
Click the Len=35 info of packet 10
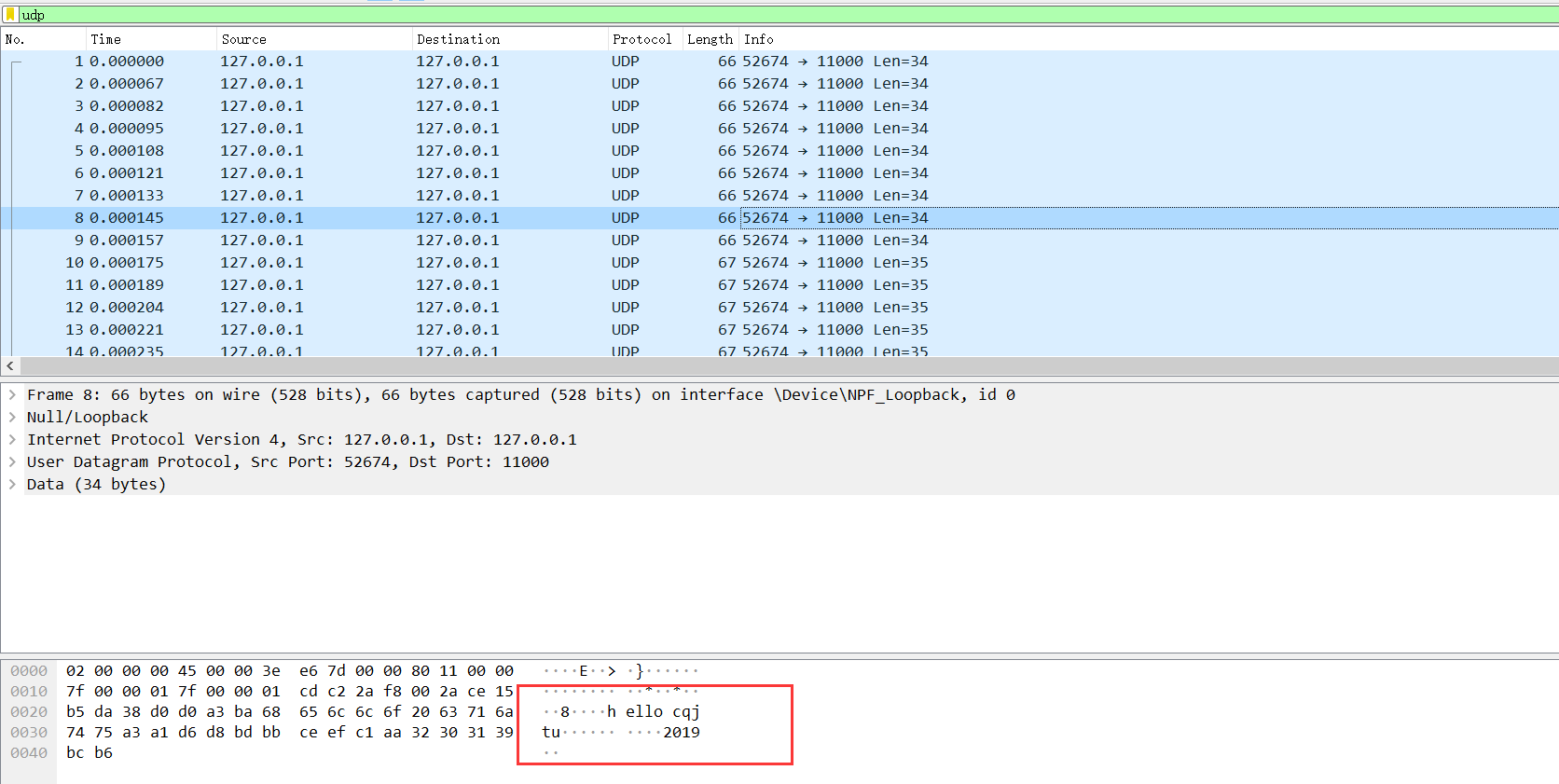901,263
